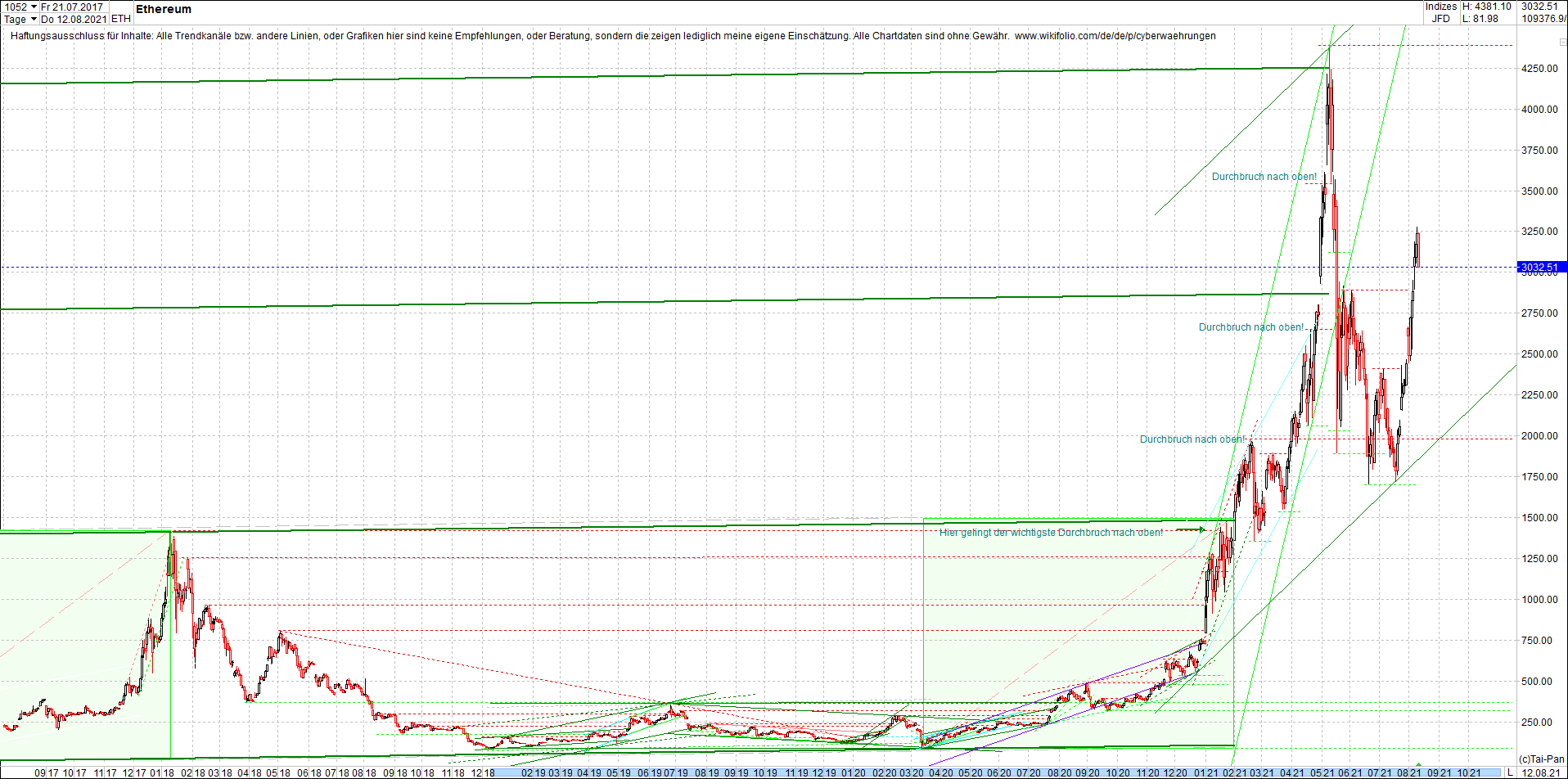Click the Ethereum chart title
Image resolution: width=1568 pixels, height=779 pixels.
(x=164, y=10)
